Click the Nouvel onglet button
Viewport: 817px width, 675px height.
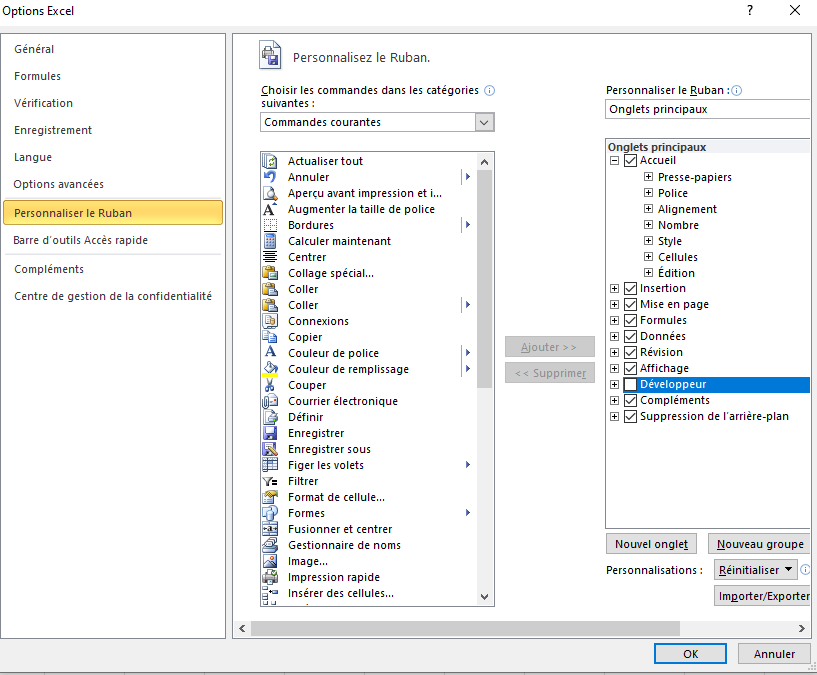click(651, 544)
